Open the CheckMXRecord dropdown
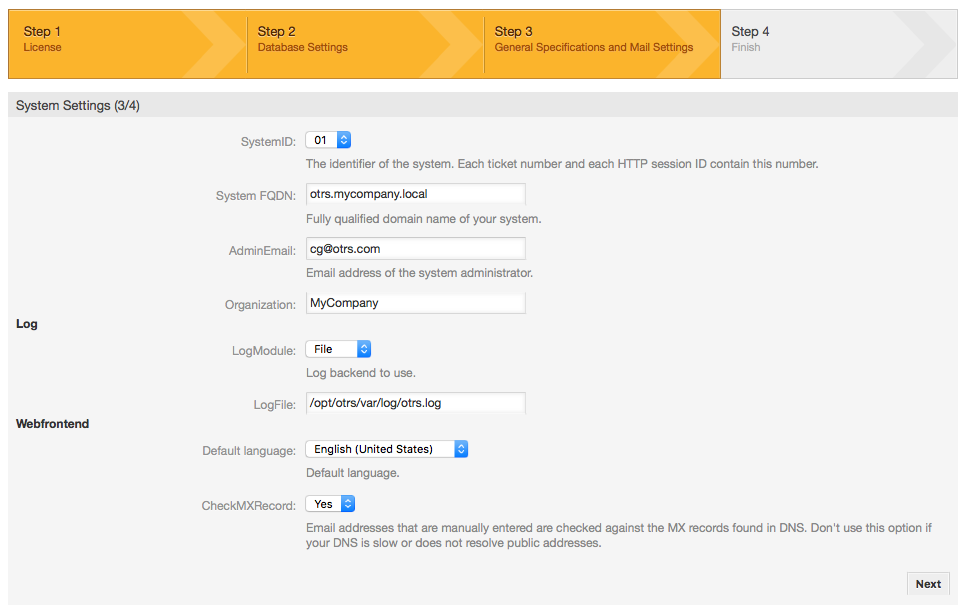Screen dimensions: 963x612 click(329, 504)
